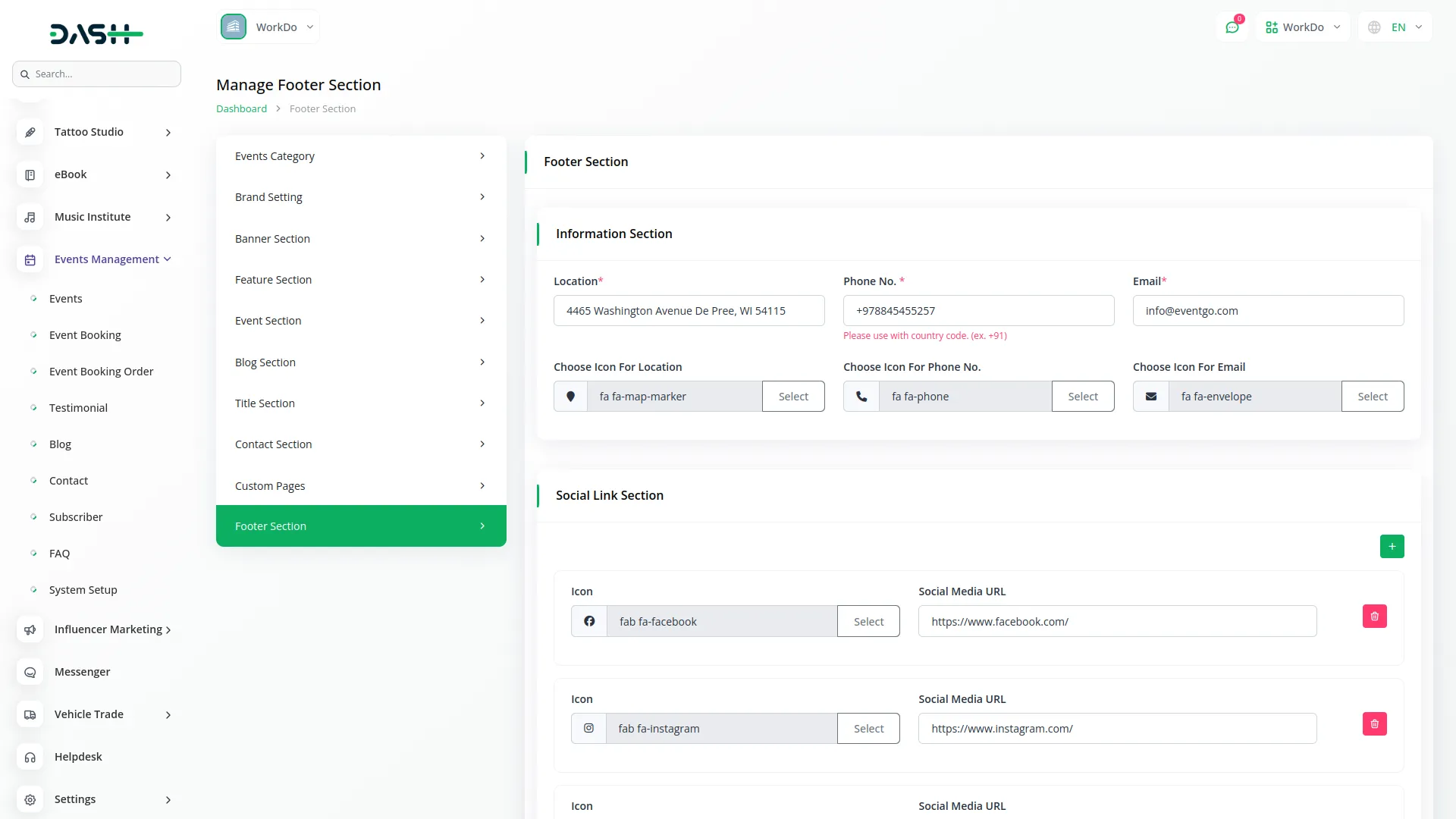Delete the Instagram social link row
The width and height of the screenshot is (1456, 819).
(1374, 724)
